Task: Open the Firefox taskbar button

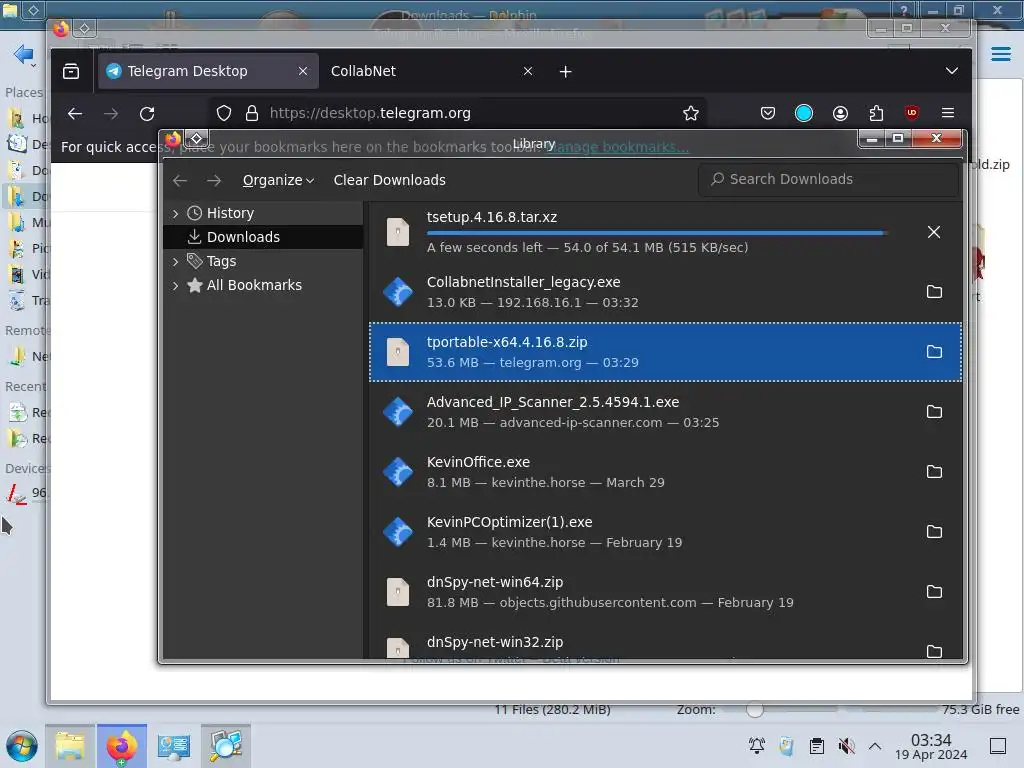Action: (x=121, y=746)
